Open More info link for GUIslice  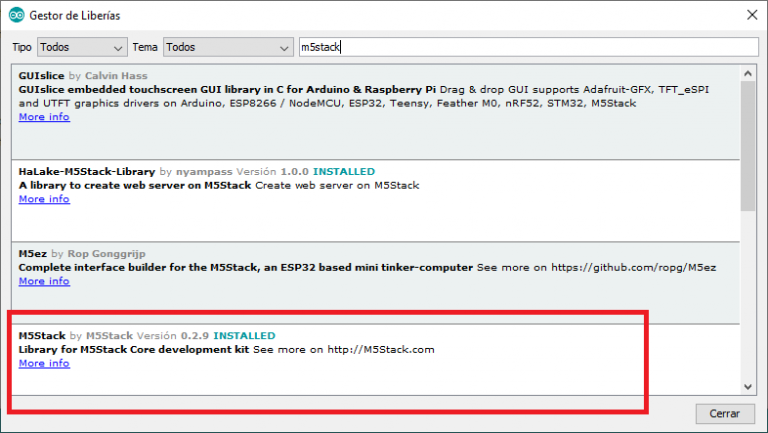(44, 117)
